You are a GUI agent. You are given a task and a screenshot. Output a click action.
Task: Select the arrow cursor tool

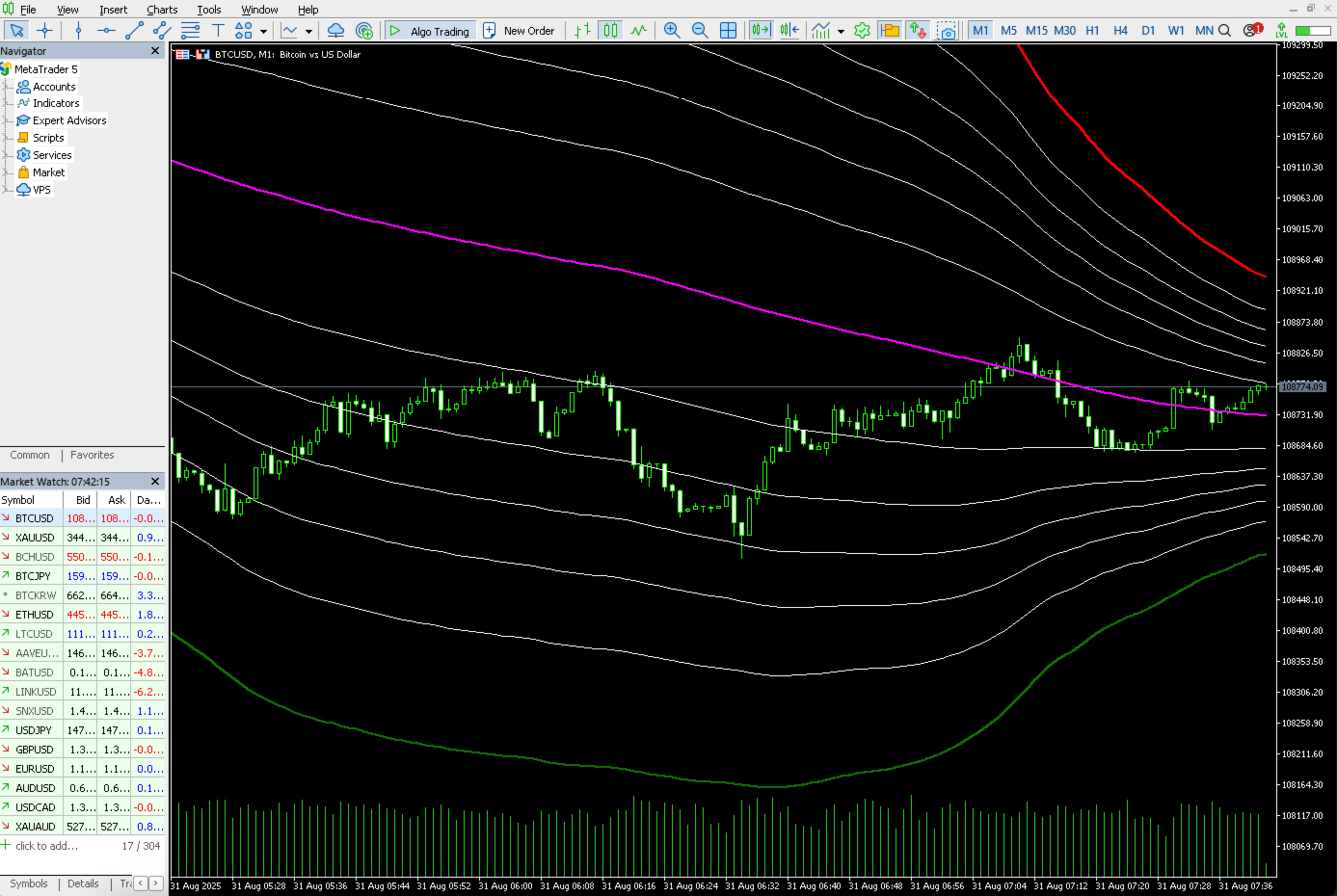16,31
